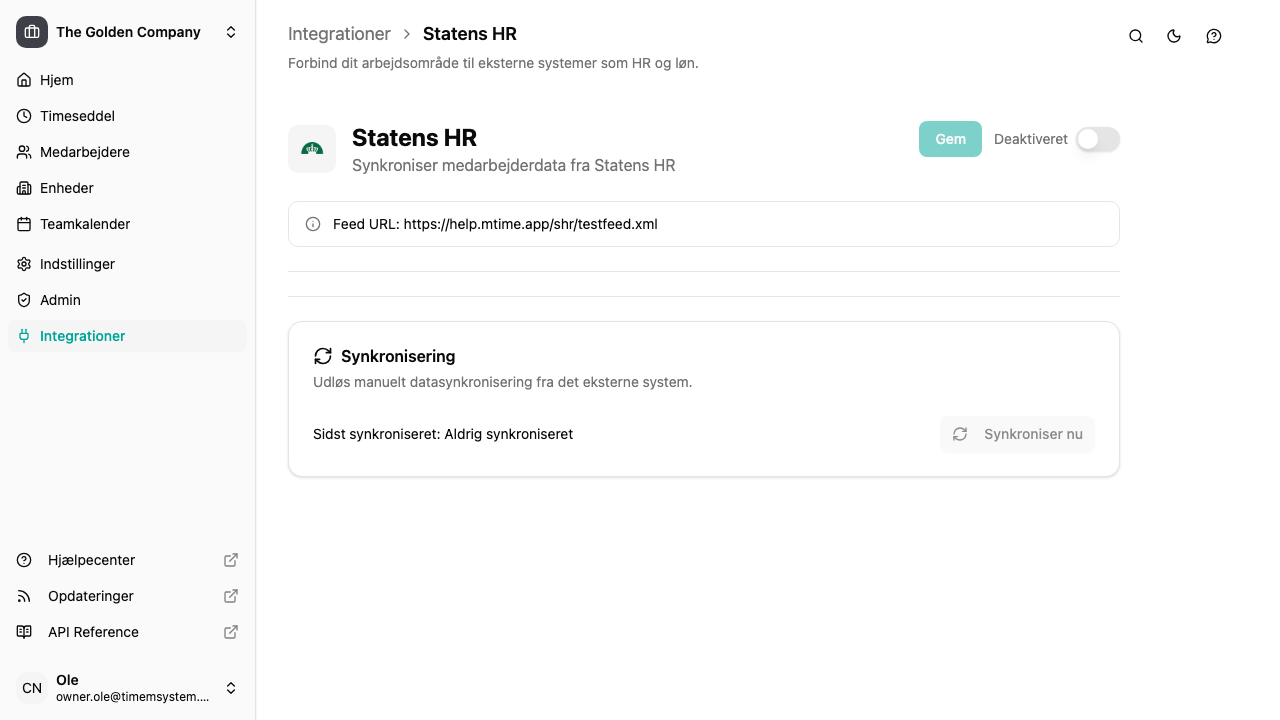Click the API Reference book icon
This screenshot has height=720, width=1280.
point(24,632)
